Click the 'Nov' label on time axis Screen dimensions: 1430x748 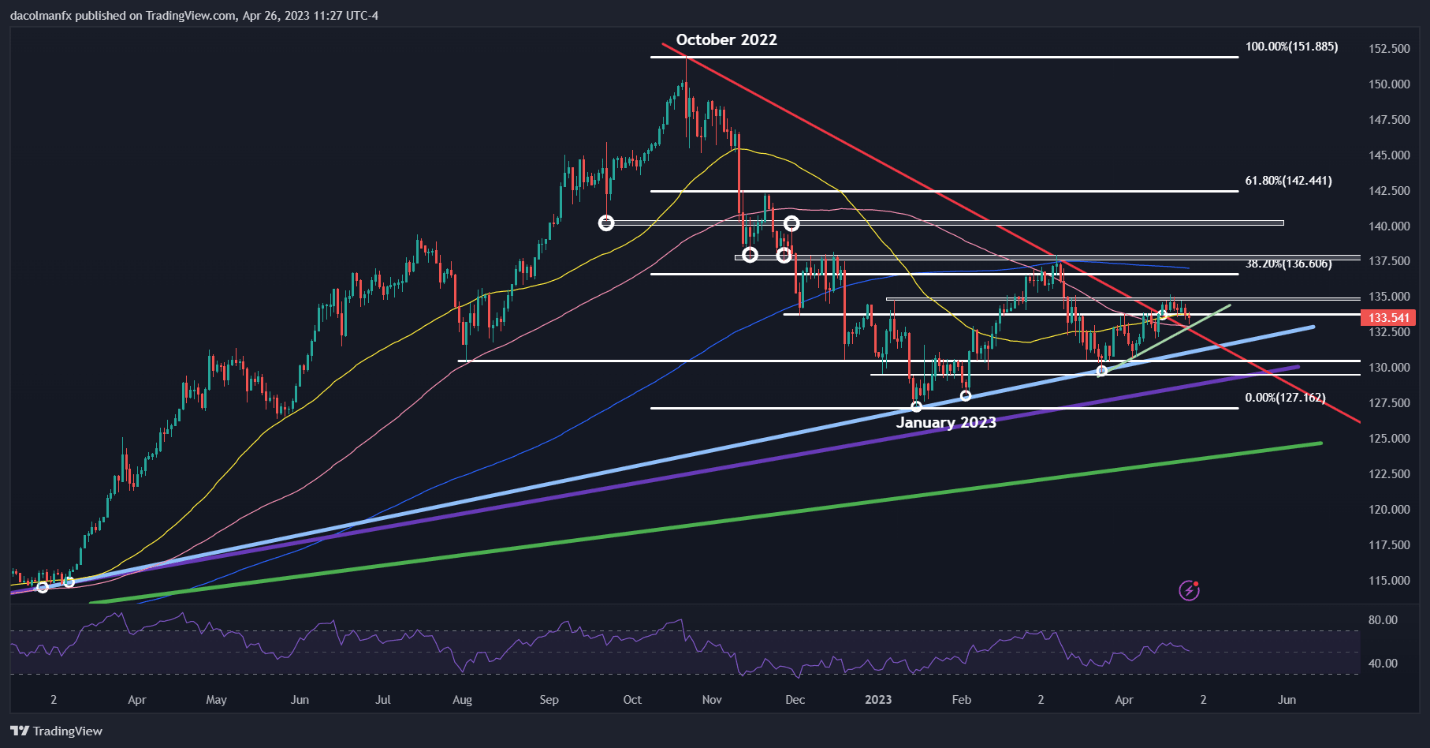coord(711,700)
